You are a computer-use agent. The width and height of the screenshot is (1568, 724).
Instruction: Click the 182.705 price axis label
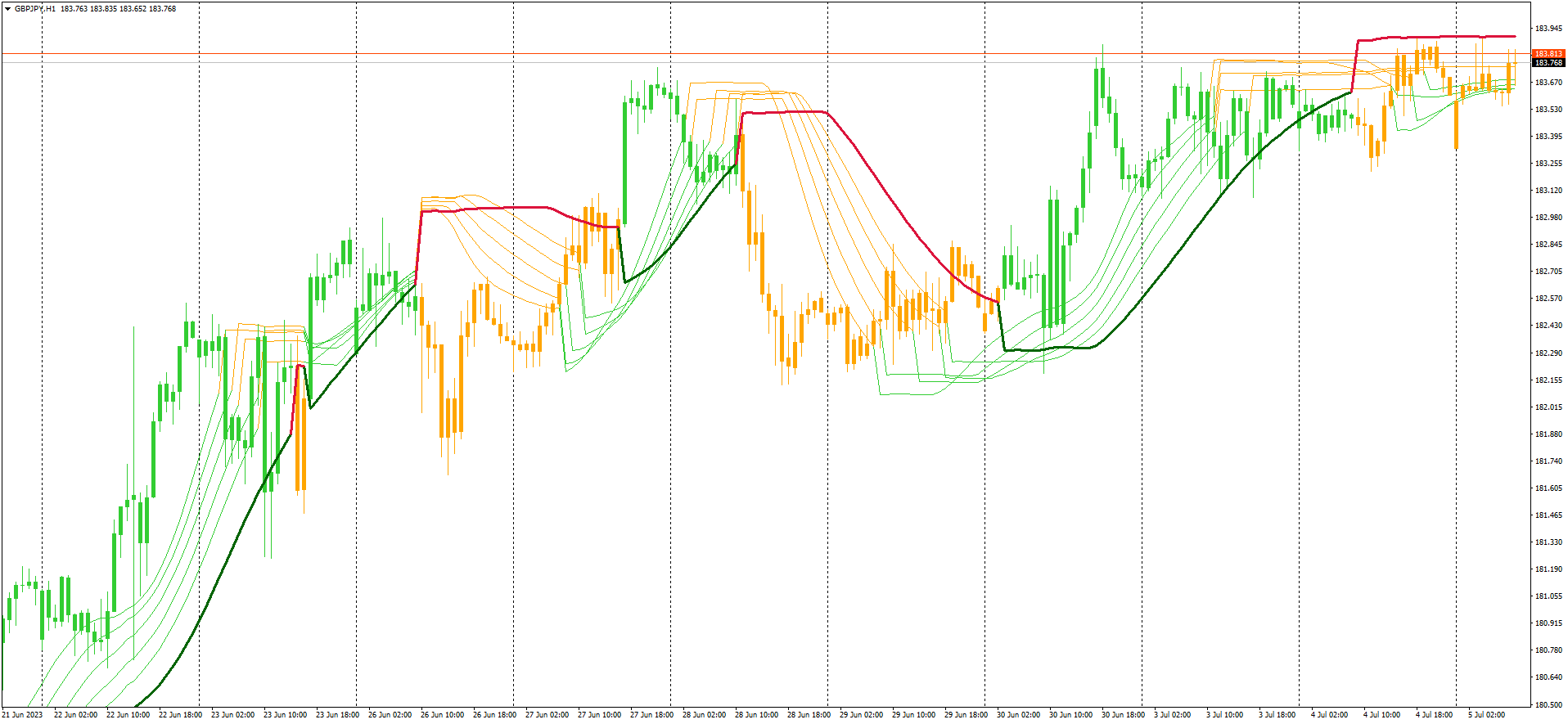1548,272
